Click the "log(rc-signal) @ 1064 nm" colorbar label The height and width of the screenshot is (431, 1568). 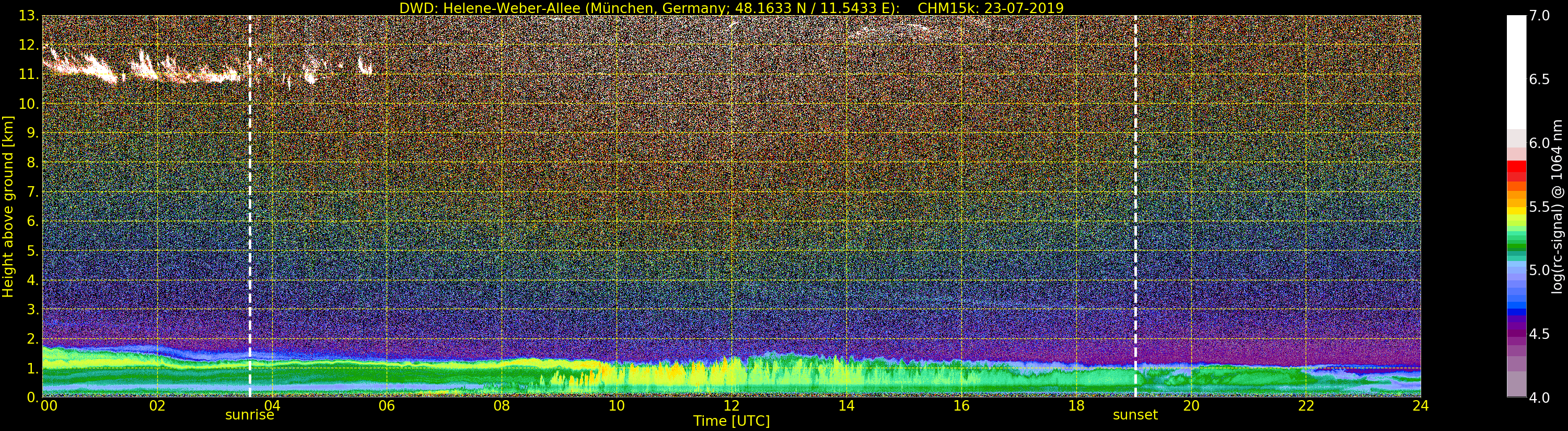(x=1558, y=206)
